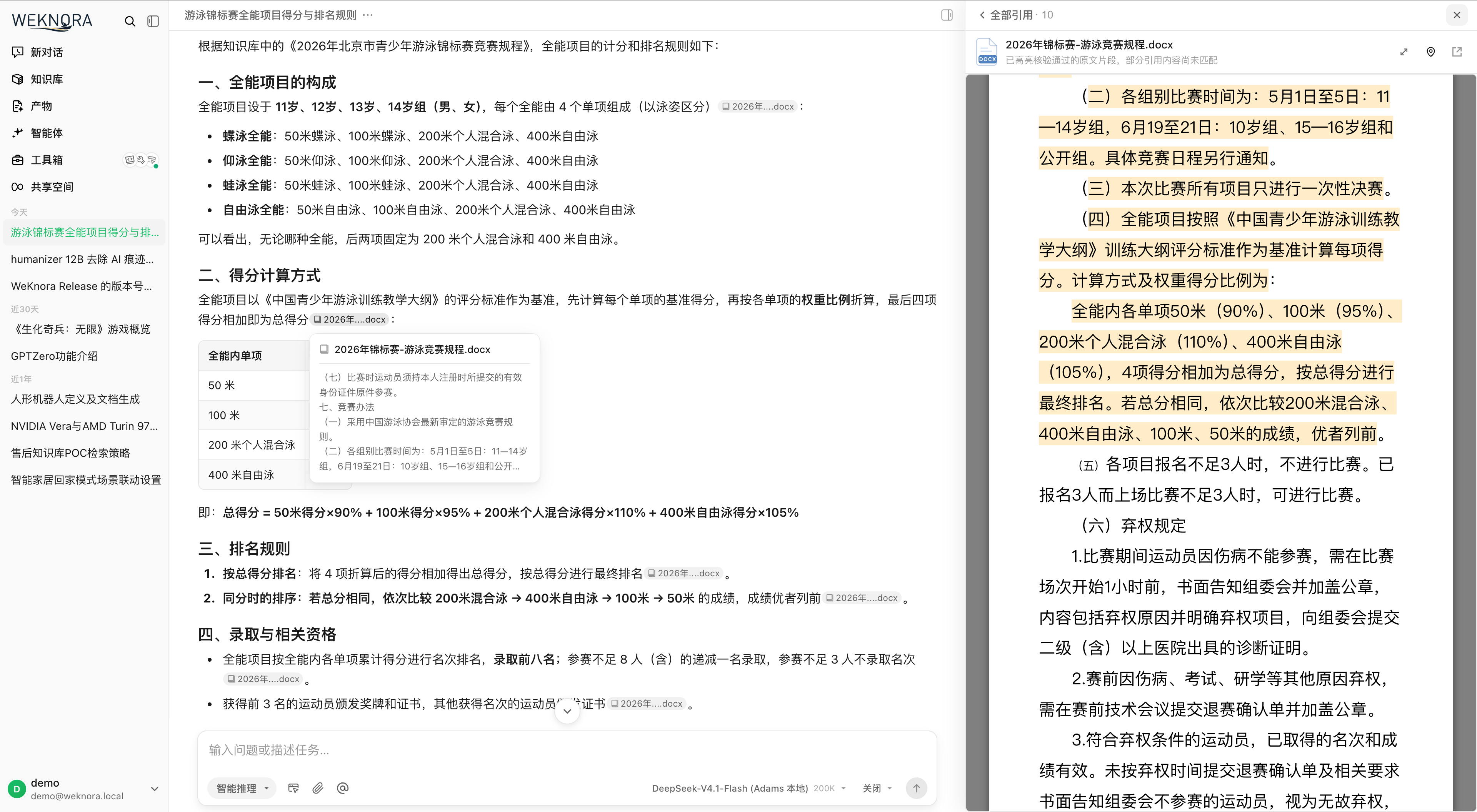Open the 《生化奇兵：无限》游戏概览 conversation

pyautogui.click(x=84, y=329)
